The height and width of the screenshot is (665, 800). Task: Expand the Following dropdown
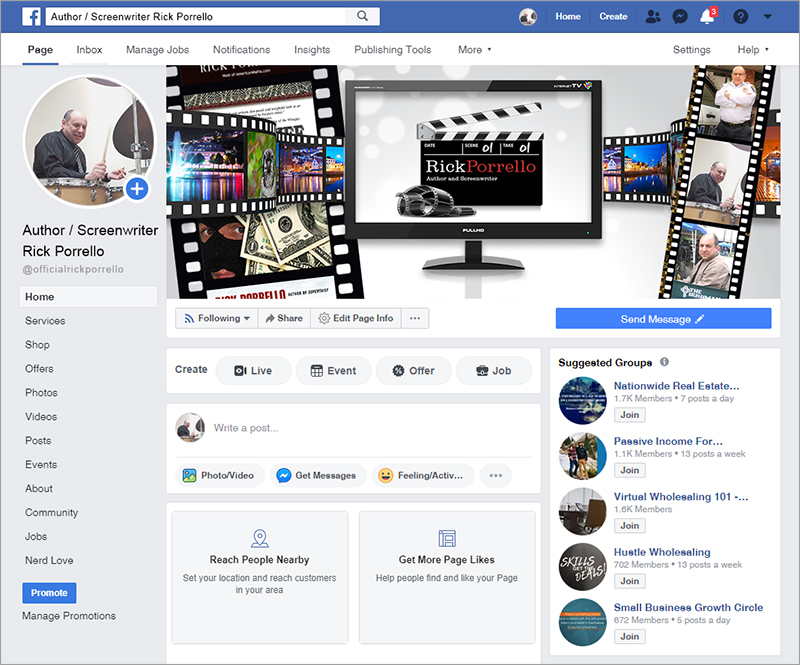coord(217,318)
